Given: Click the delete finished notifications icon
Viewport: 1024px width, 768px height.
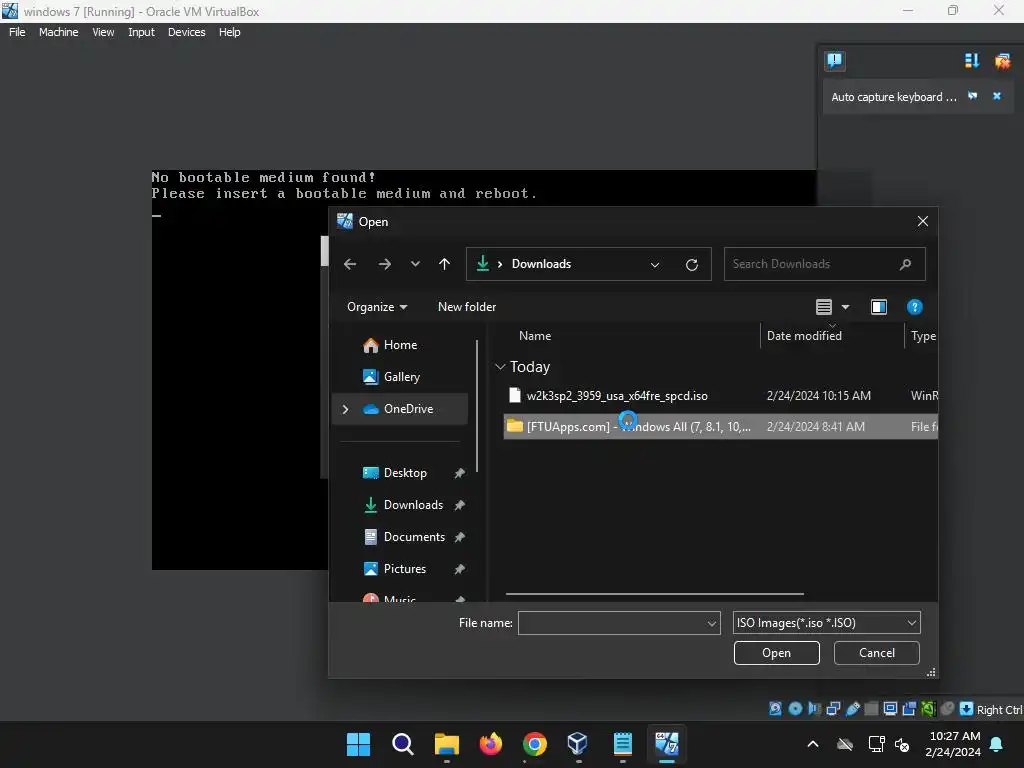Looking at the screenshot, I should pyautogui.click(x=1002, y=61).
